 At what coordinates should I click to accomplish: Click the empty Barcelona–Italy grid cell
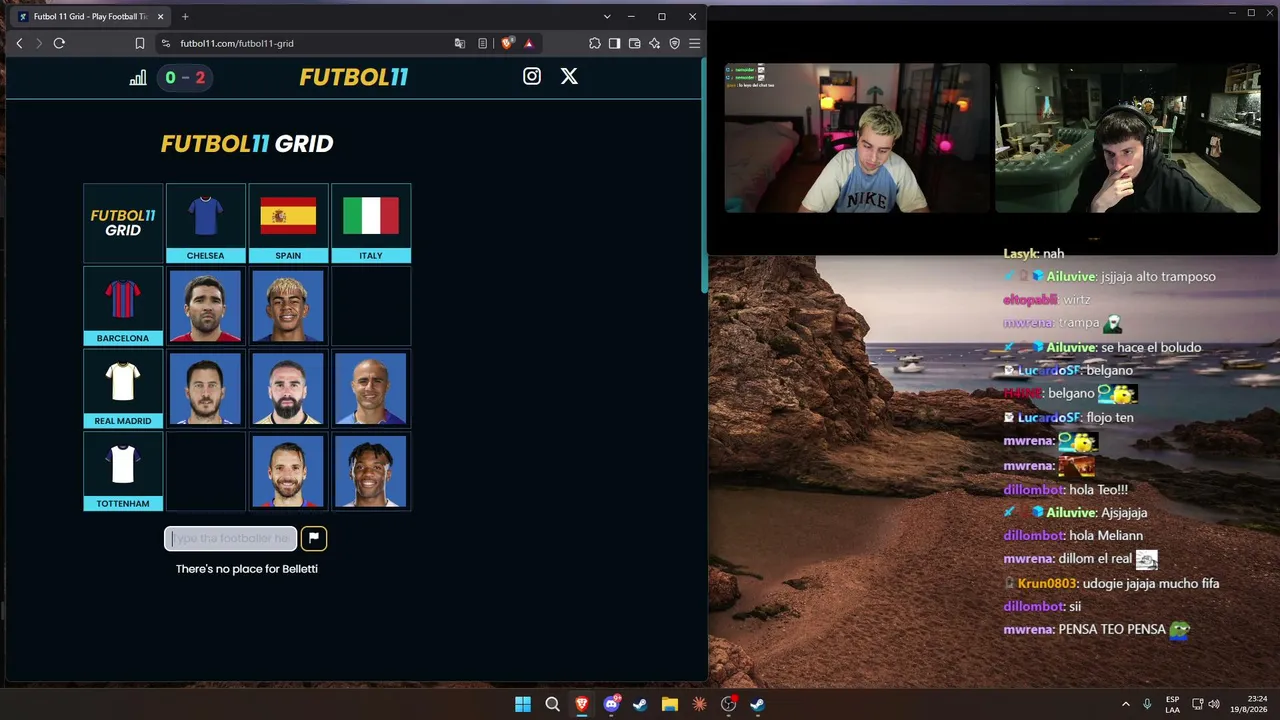371,306
